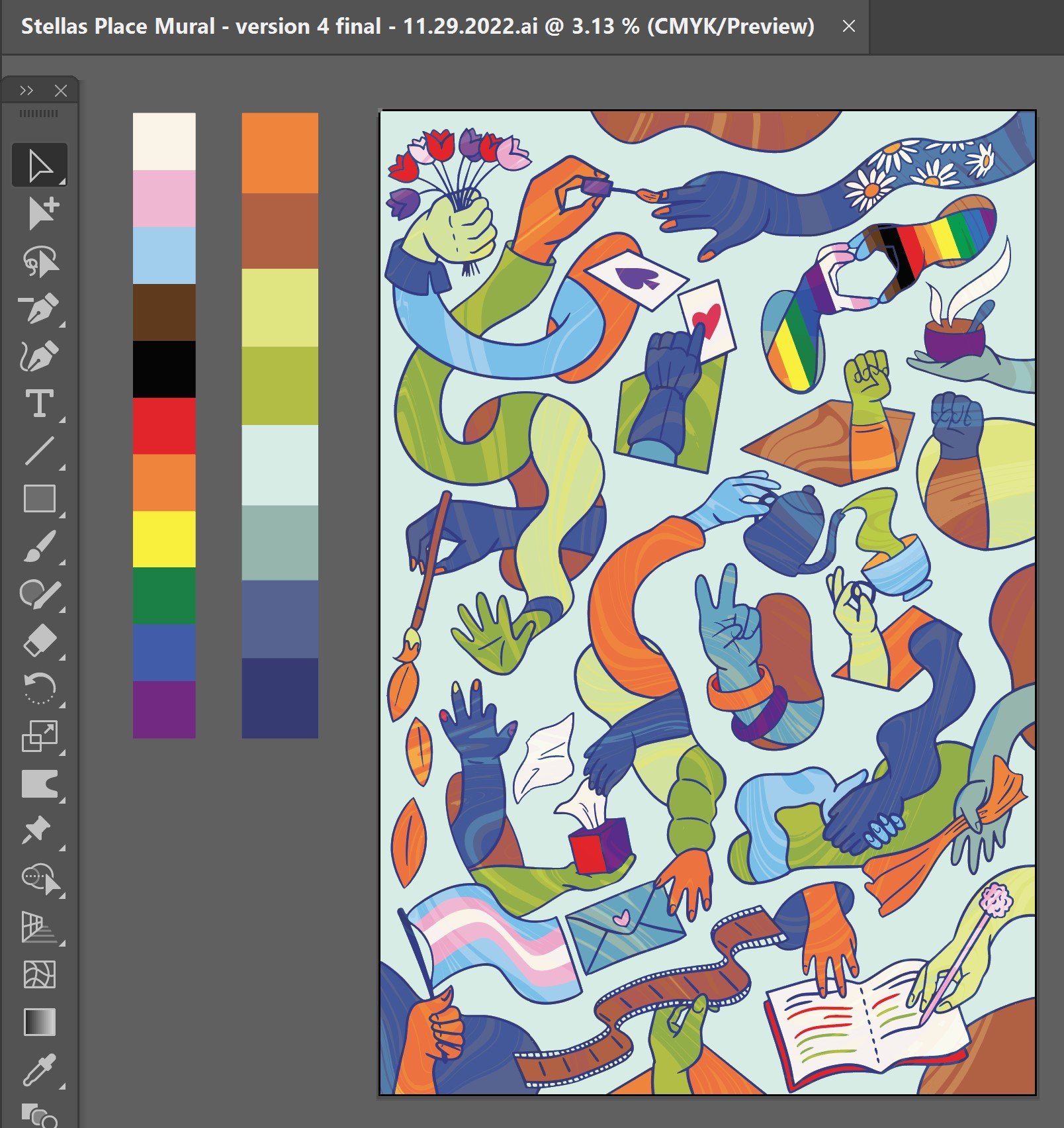The height and width of the screenshot is (1128, 1064).
Task: Select the Selection tool (black arrow)
Action: [x=40, y=165]
